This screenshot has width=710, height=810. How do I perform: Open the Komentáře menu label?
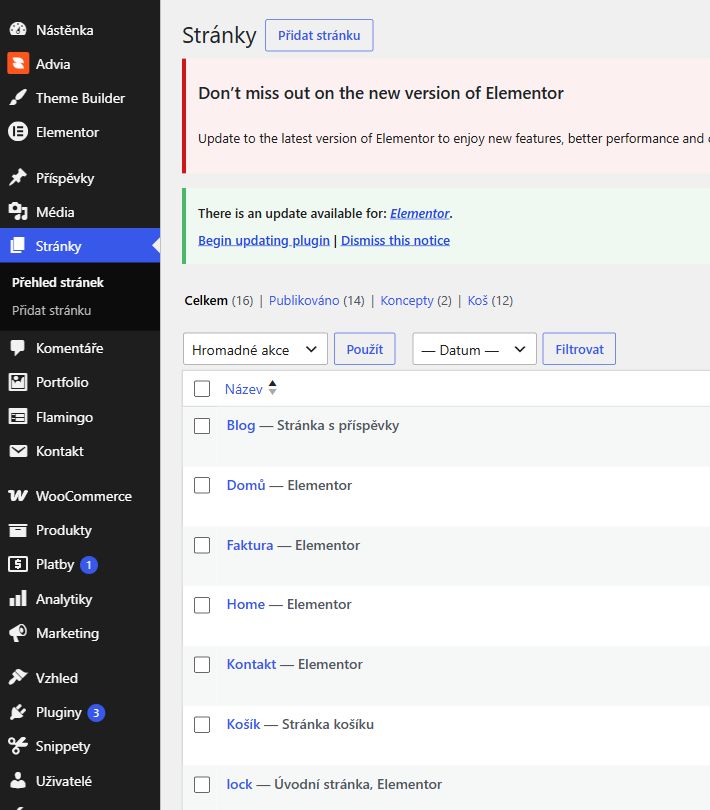tap(70, 348)
